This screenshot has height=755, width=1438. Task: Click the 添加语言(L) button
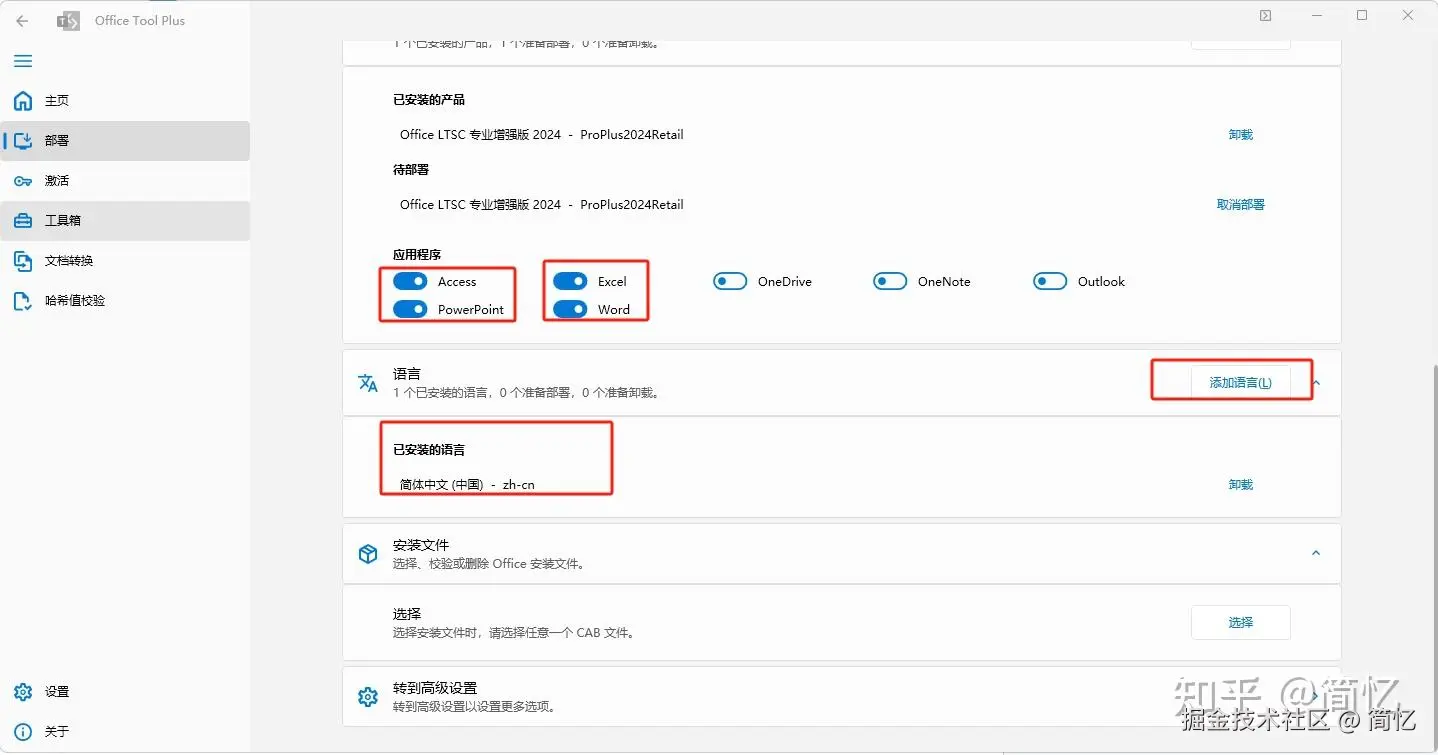(1240, 383)
